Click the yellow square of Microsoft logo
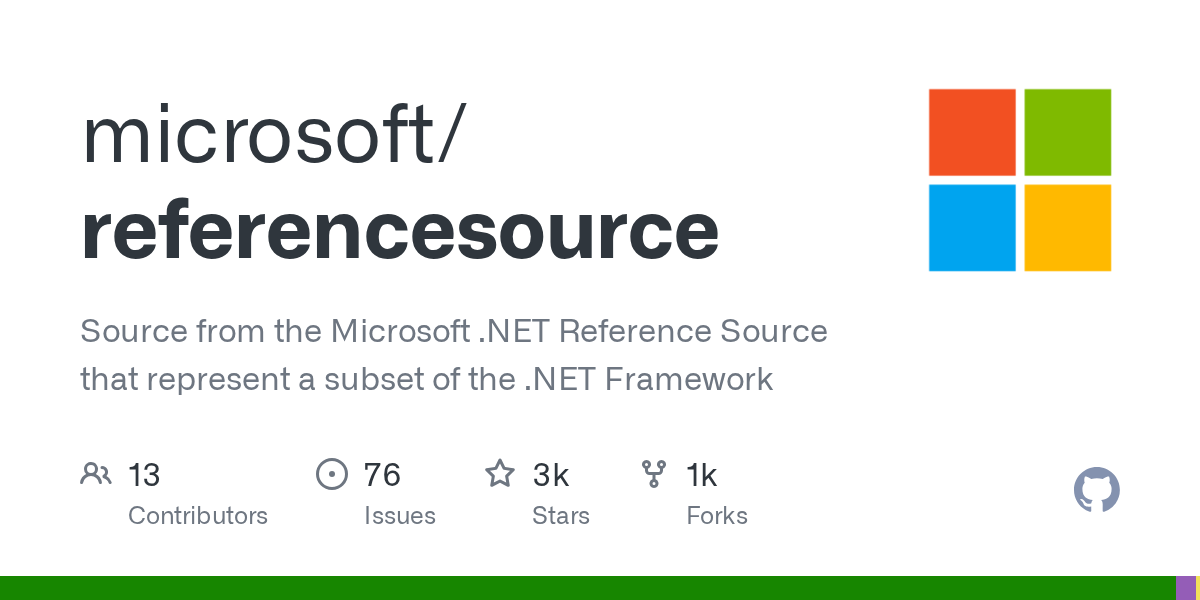Viewport: 1200px width, 600px height. click(x=1067, y=227)
